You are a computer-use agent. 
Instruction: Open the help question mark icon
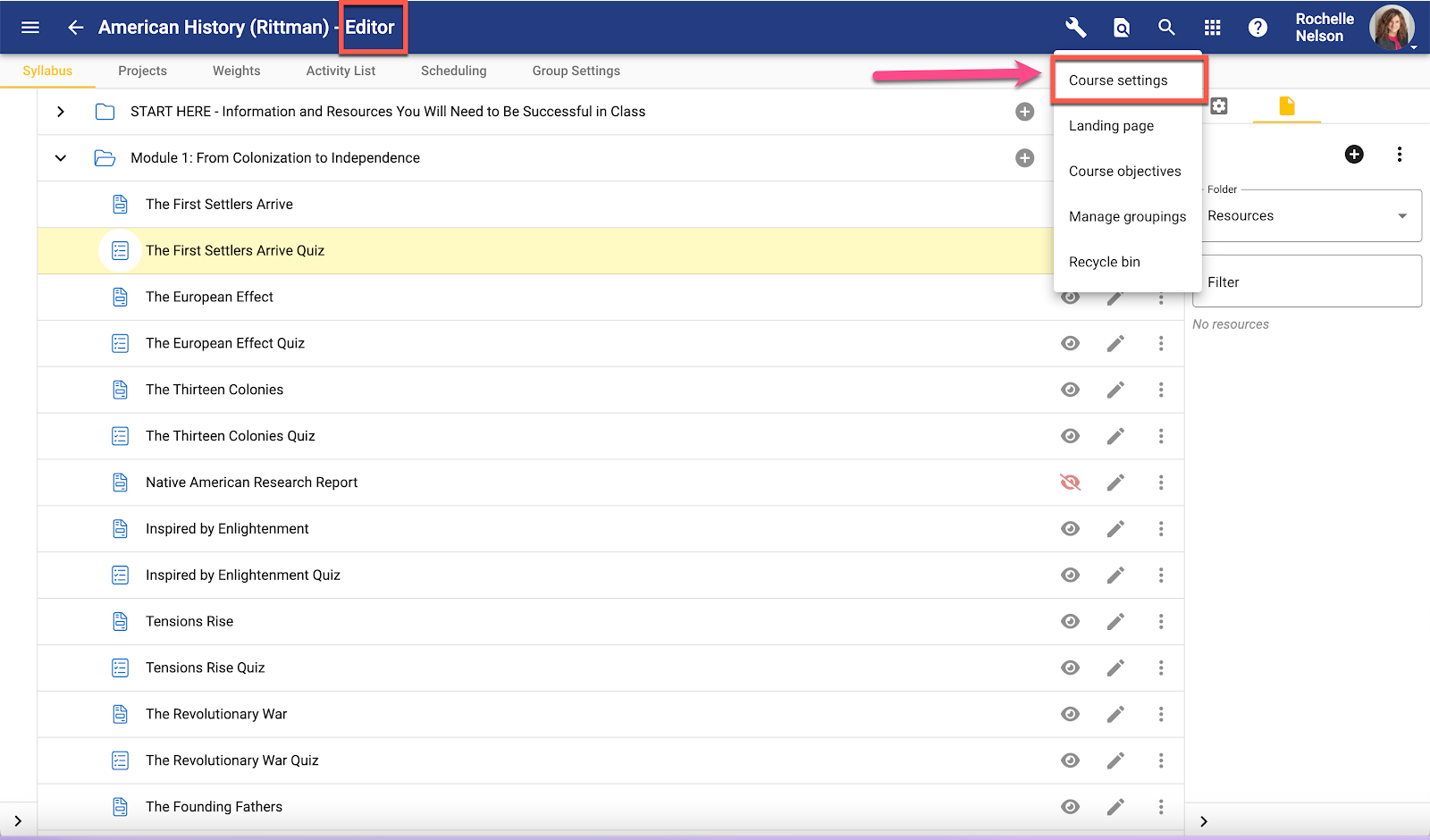coord(1258,28)
